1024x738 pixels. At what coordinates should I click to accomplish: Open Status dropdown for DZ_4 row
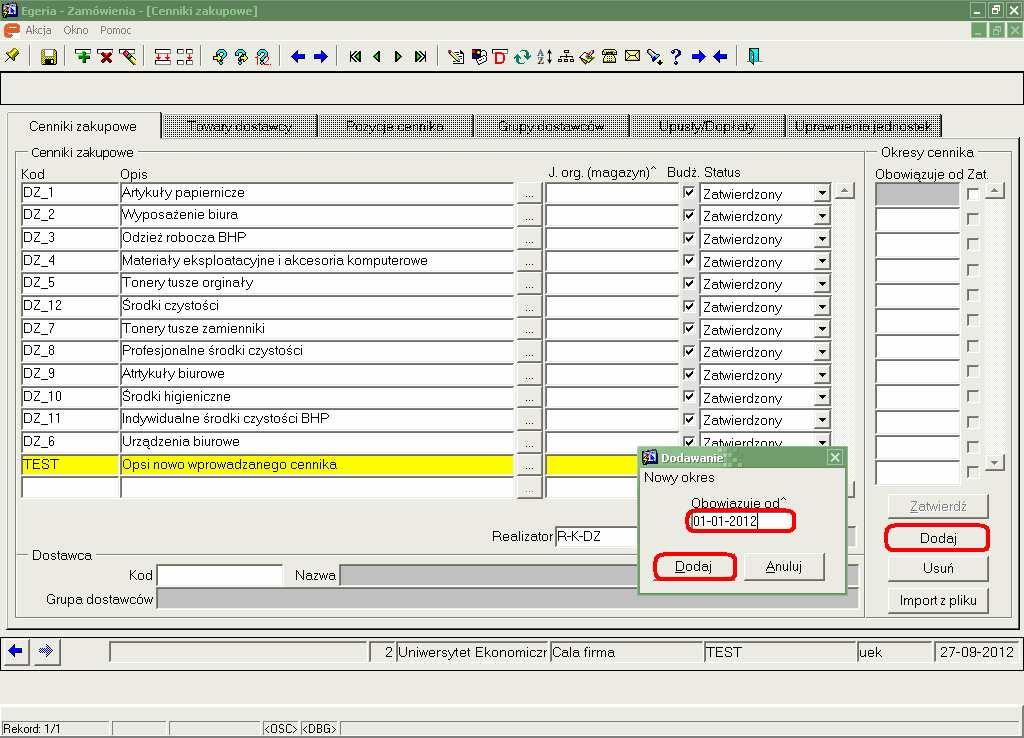(822, 261)
